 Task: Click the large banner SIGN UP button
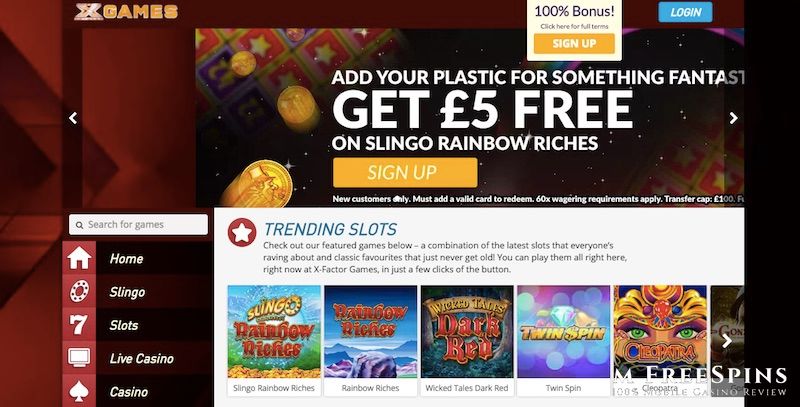(x=405, y=172)
